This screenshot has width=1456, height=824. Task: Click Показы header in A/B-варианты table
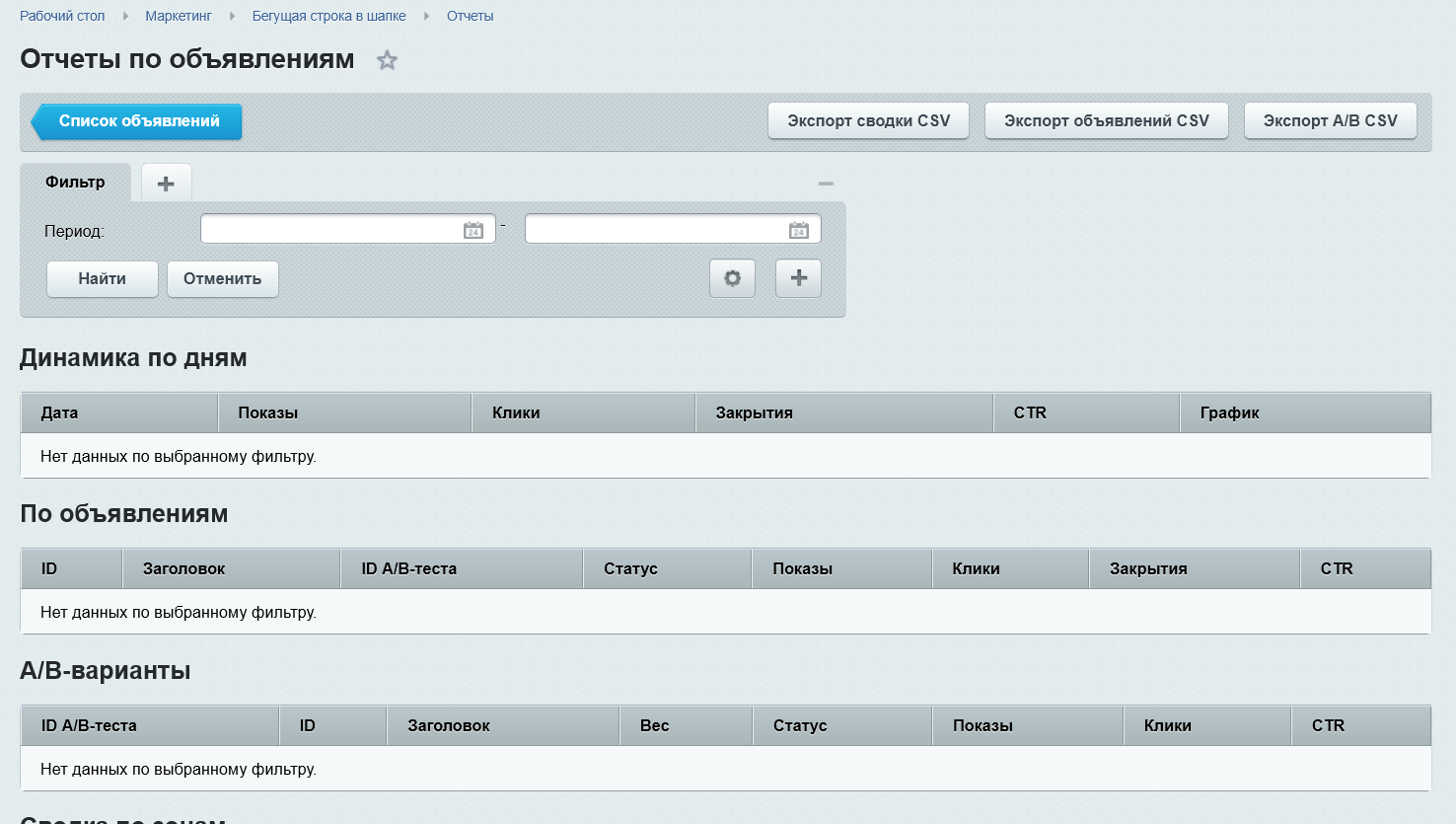pos(1029,725)
